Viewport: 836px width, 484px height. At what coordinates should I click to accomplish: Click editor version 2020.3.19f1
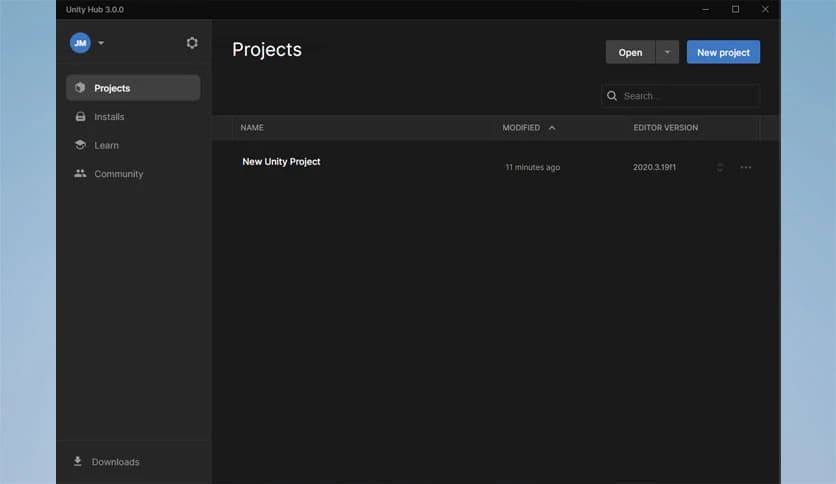(654, 167)
